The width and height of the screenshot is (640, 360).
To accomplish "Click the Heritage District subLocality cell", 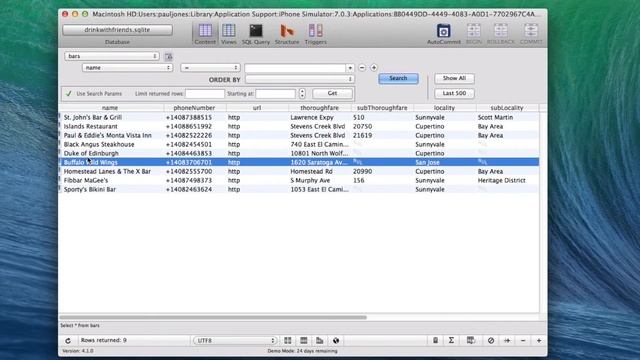I will coord(502,180).
